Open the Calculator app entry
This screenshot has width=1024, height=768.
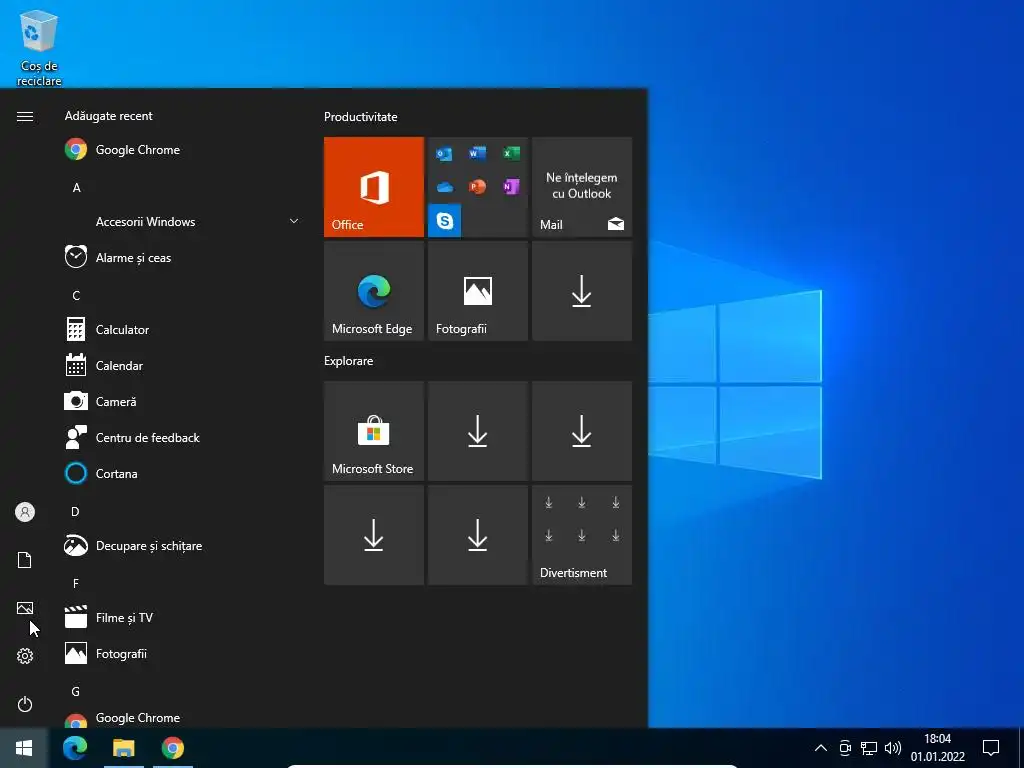(x=182, y=330)
